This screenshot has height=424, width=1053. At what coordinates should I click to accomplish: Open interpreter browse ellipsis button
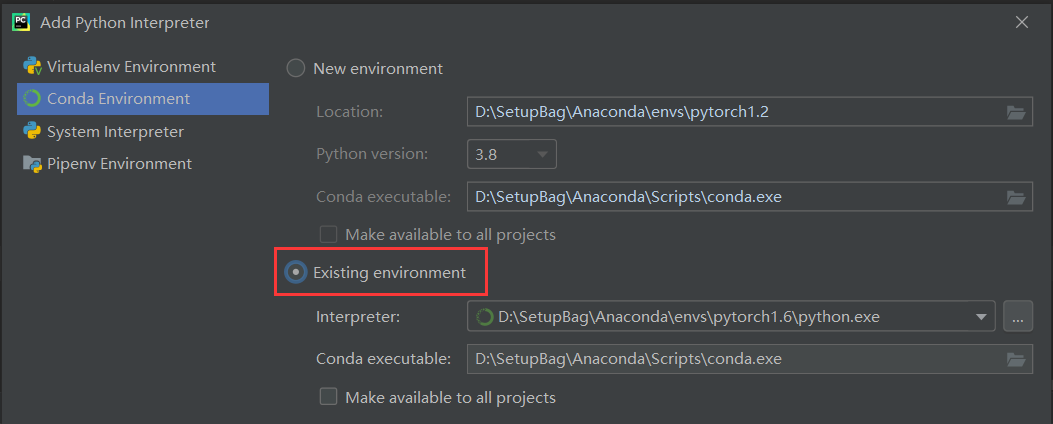click(1017, 317)
